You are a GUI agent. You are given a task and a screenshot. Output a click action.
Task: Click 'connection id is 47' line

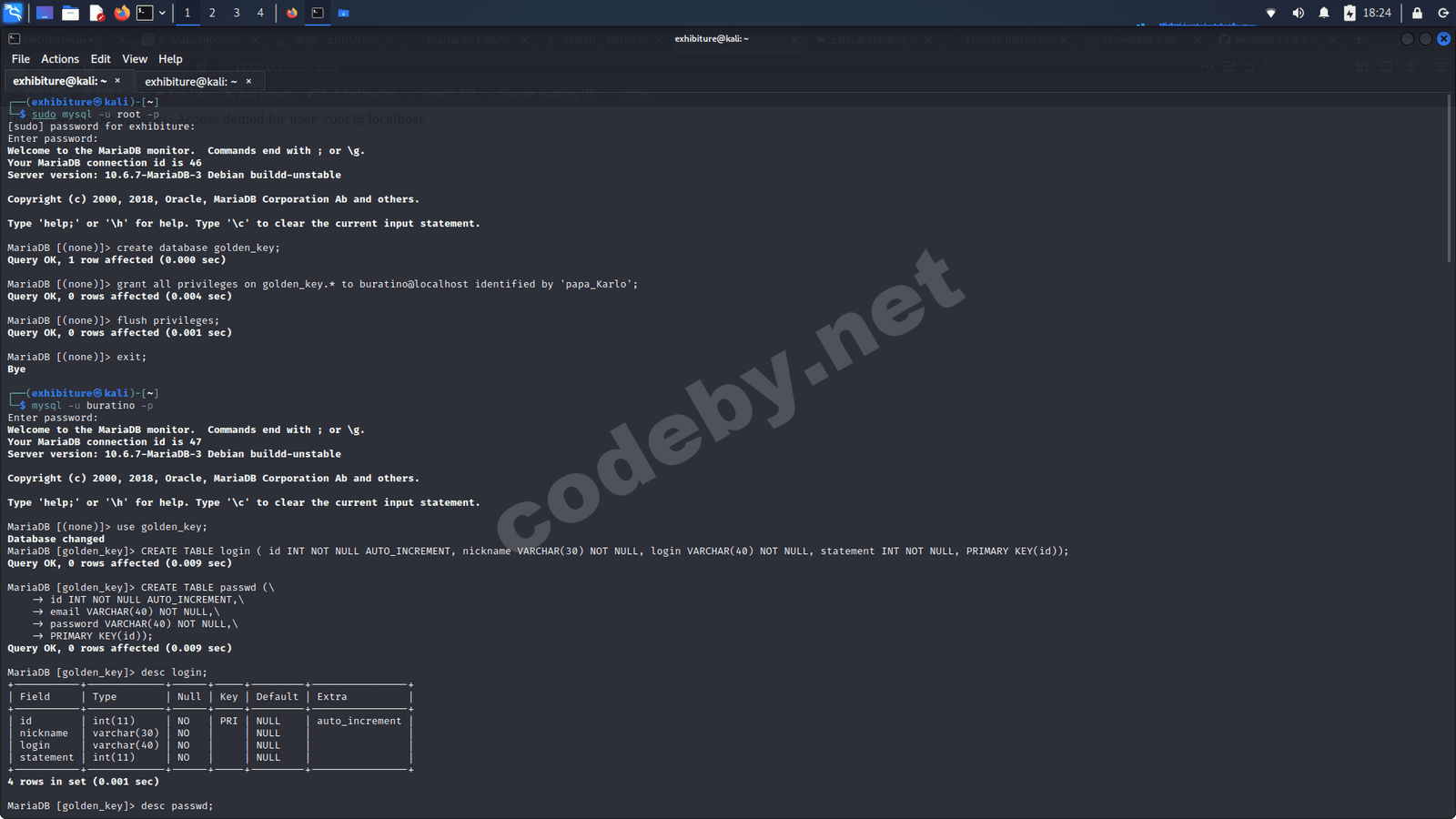pos(105,442)
